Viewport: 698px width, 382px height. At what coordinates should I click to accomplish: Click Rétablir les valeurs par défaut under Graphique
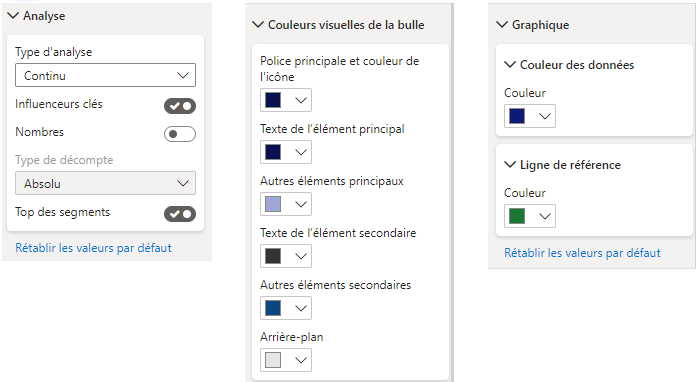[582, 253]
